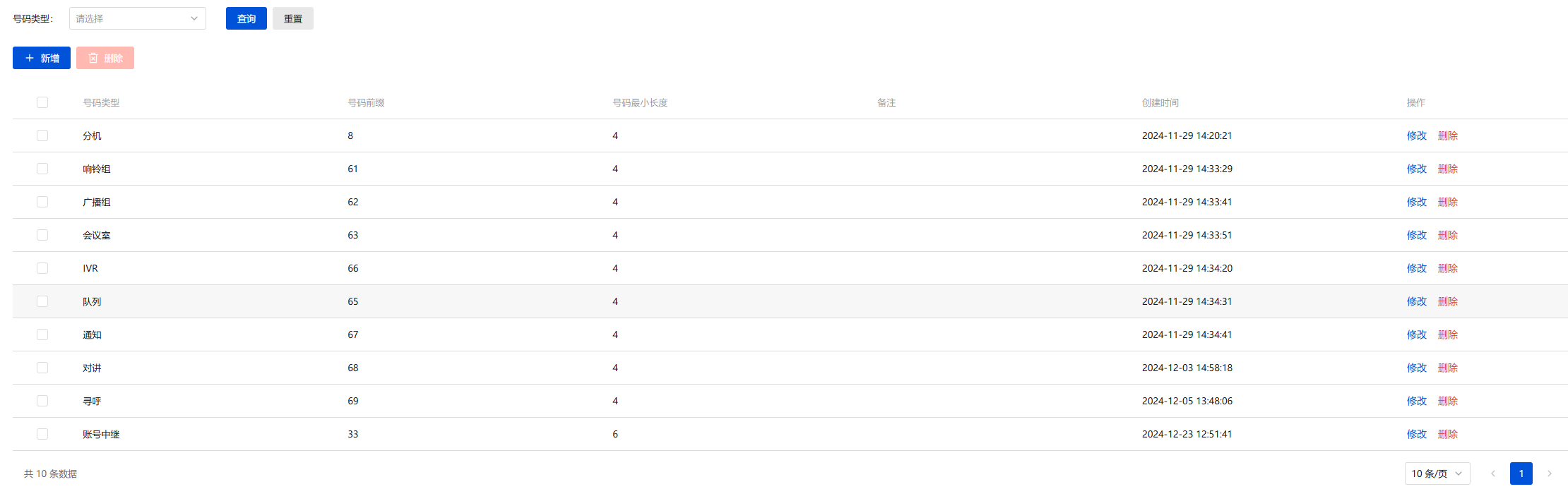The image size is (1568, 501).
Task: Delete the 队列 row
Action: [x=1448, y=301]
